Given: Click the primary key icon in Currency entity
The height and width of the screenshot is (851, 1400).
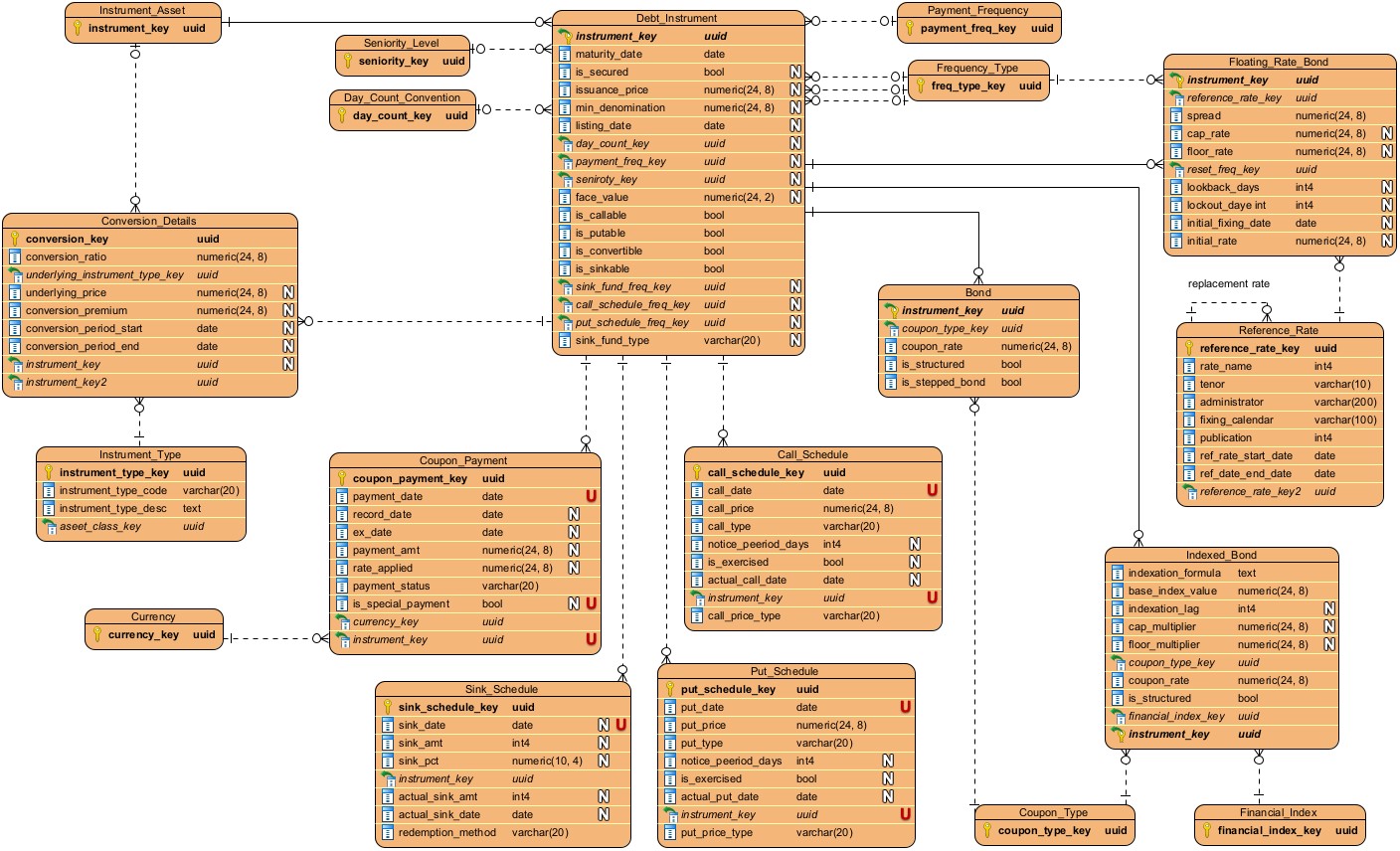Looking at the screenshot, I should coord(97,634).
